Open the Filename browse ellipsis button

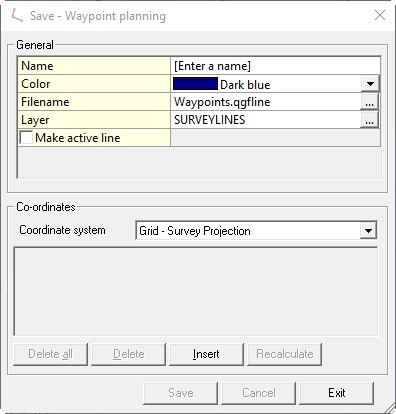tap(369, 101)
